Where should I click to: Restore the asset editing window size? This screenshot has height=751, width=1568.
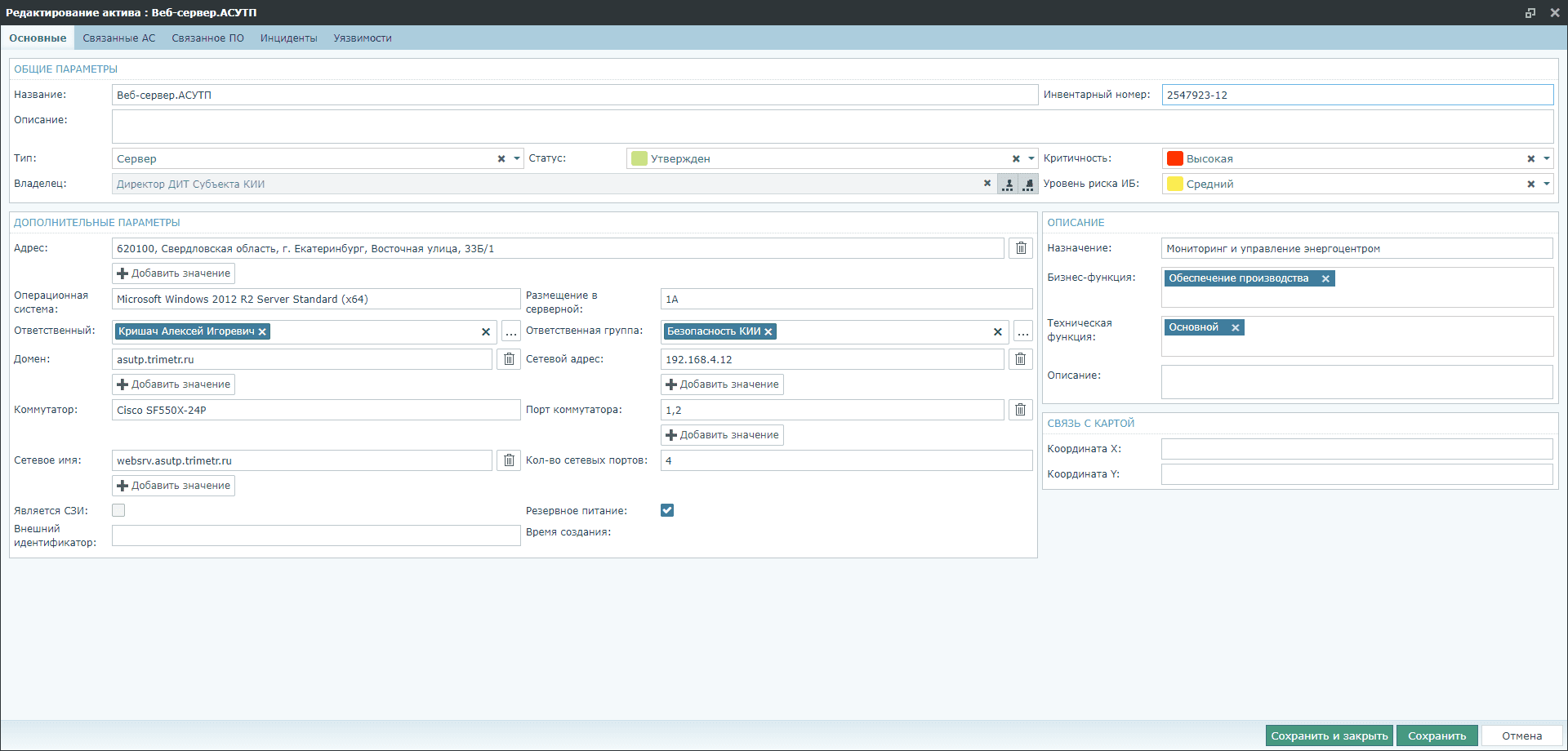1530,12
